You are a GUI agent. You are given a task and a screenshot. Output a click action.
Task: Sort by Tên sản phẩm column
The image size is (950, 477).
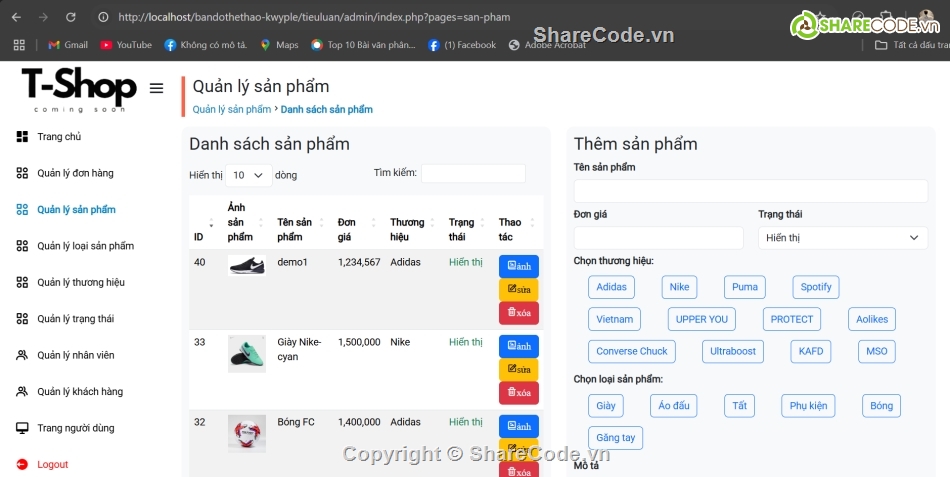(302, 222)
